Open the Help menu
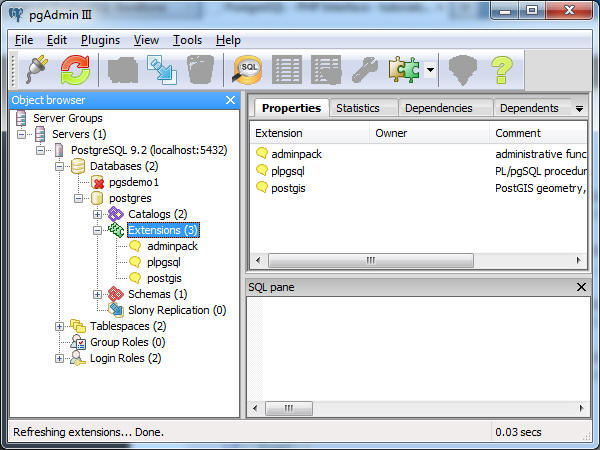Viewport: 600px width, 450px height. click(x=228, y=40)
